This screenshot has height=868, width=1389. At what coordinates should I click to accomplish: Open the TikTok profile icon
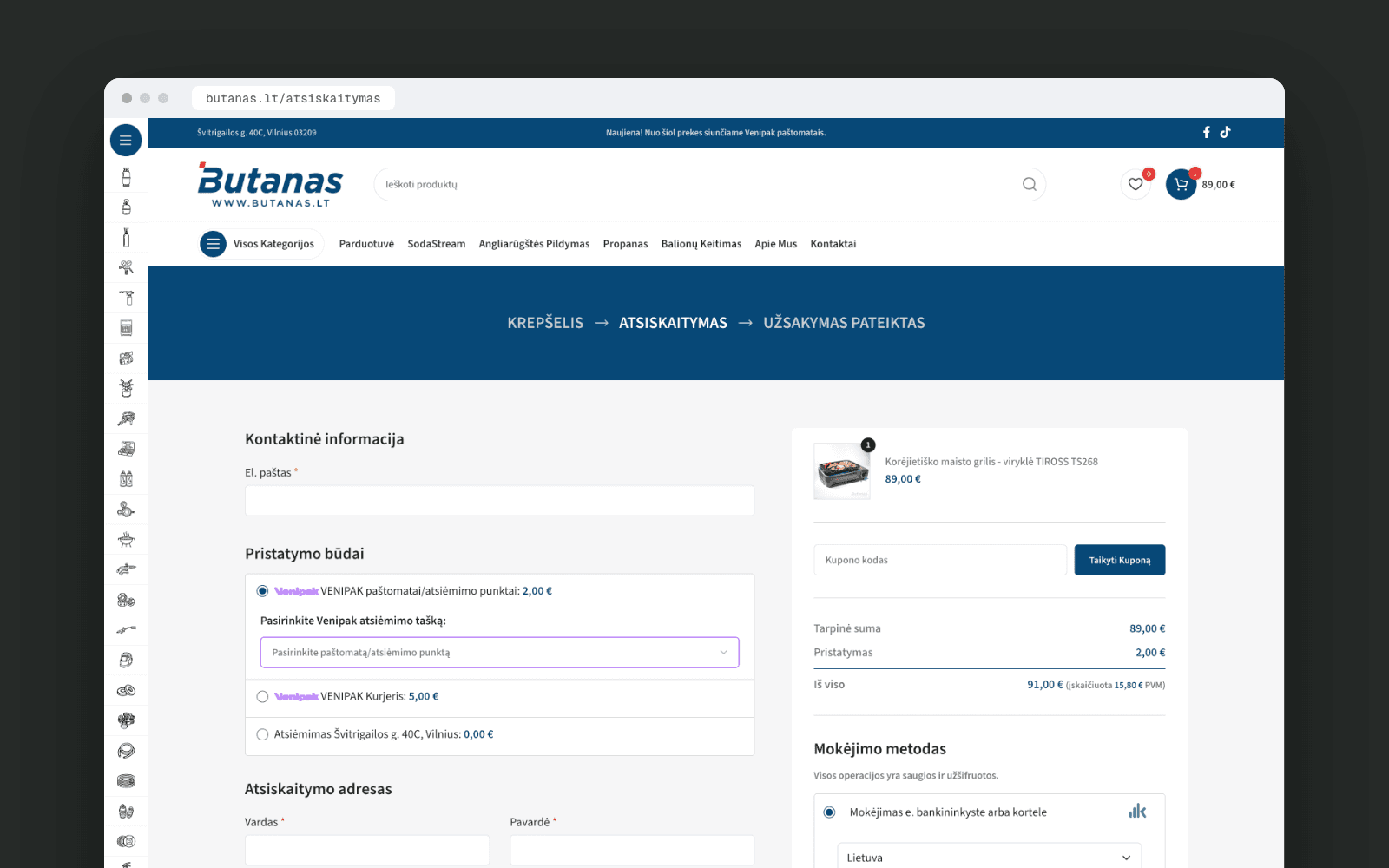click(1225, 132)
